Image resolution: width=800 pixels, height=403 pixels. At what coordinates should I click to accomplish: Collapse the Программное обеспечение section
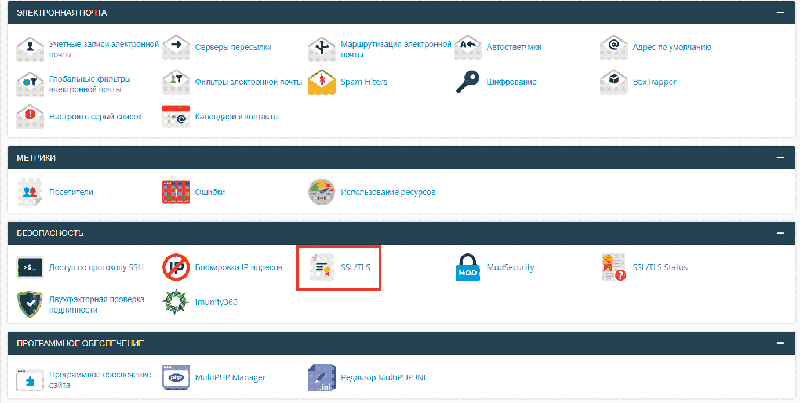click(x=780, y=343)
